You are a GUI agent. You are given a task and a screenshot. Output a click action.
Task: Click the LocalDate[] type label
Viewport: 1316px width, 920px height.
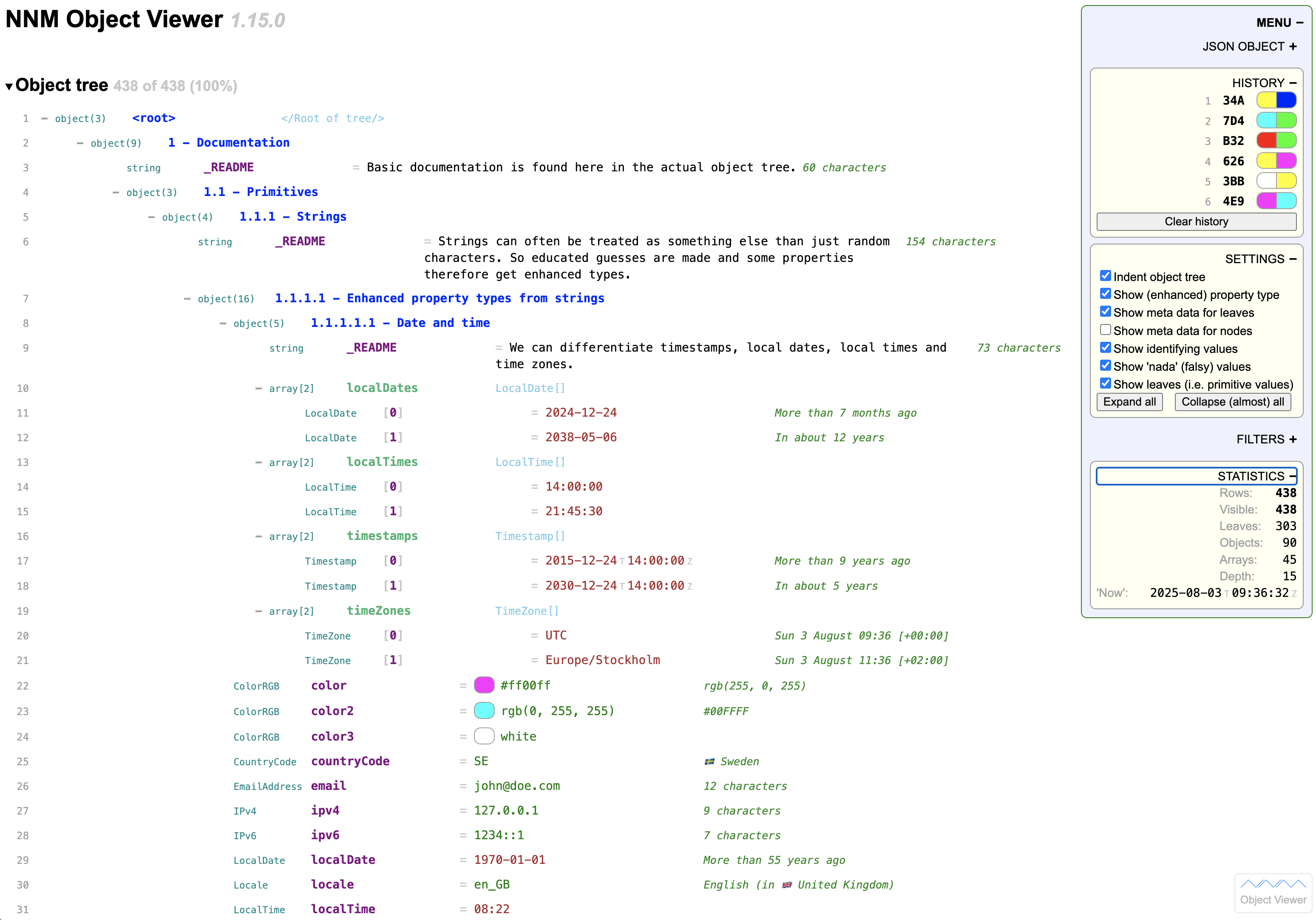pos(530,389)
